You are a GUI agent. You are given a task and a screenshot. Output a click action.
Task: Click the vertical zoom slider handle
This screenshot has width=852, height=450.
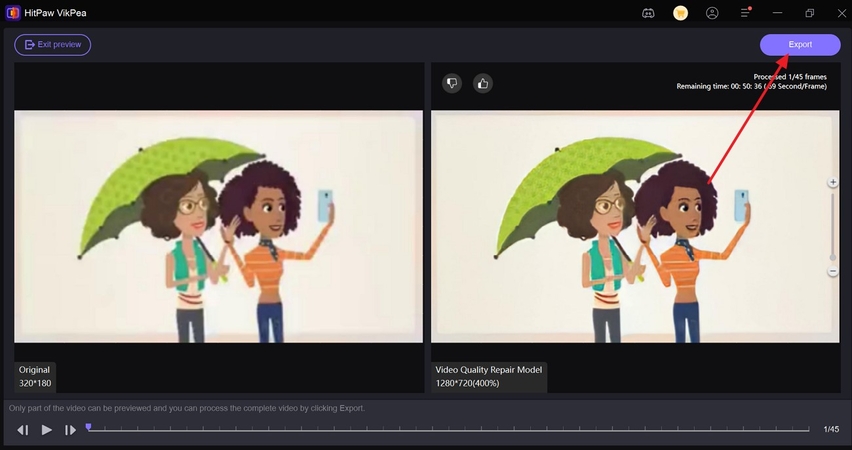[832, 258]
